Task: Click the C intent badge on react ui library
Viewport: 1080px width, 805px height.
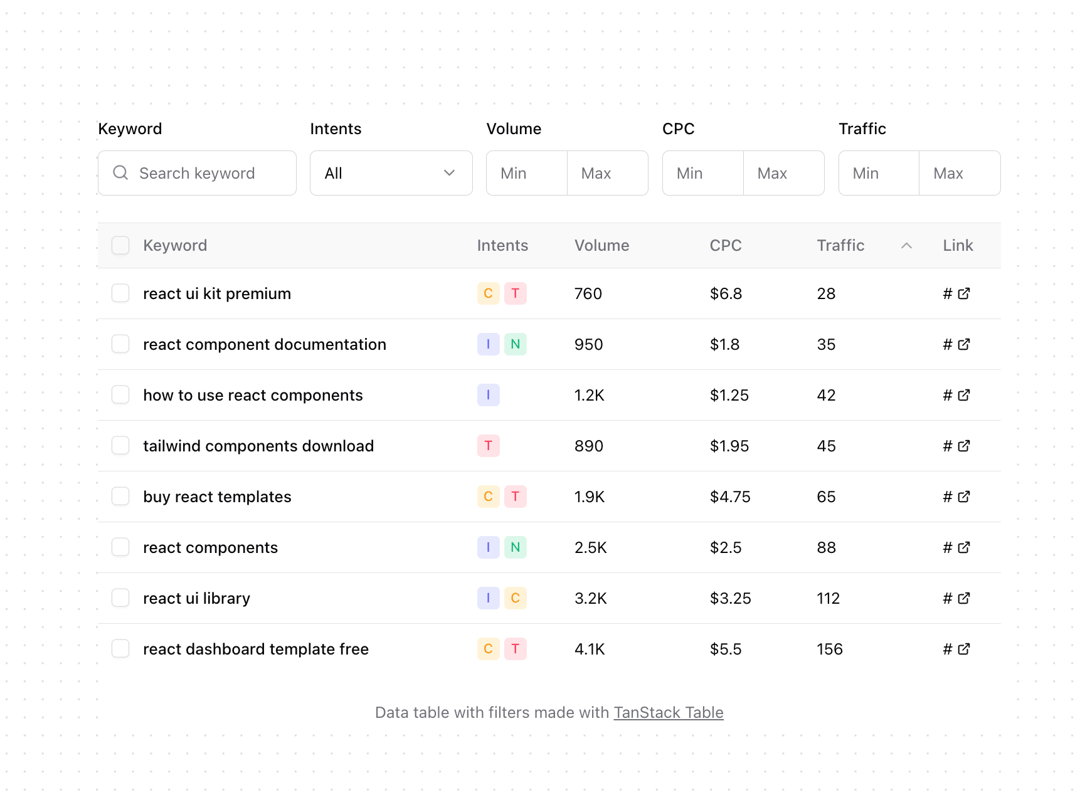Action: [x=515, y=598]
